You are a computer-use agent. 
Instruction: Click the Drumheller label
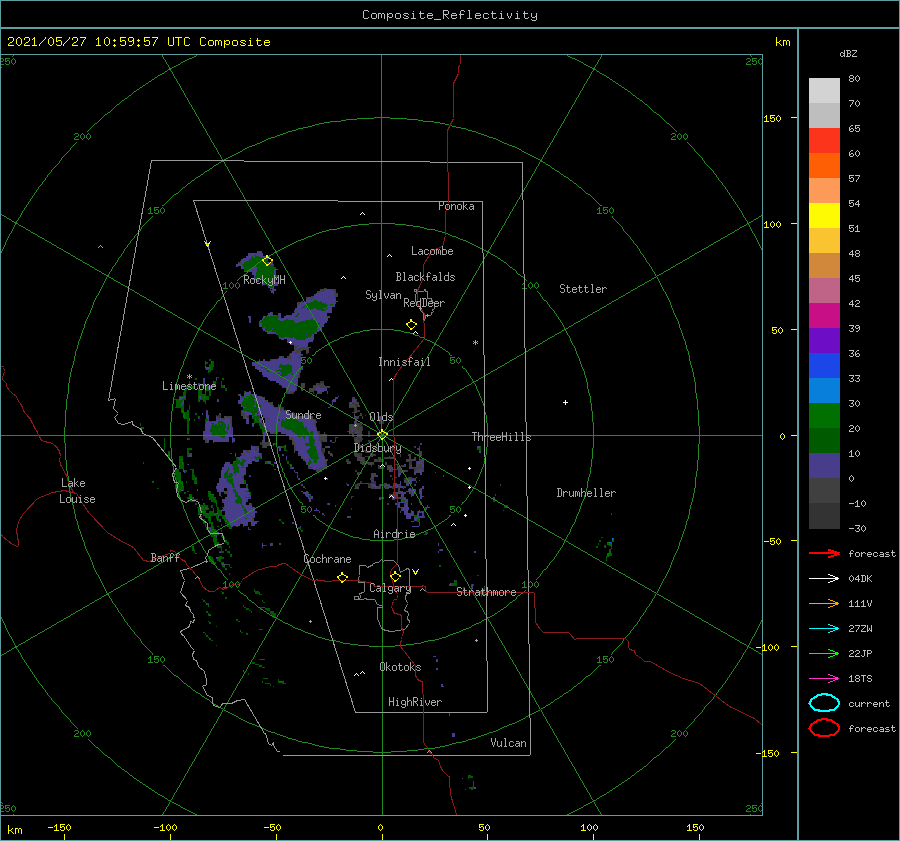(x=586, y=493)
